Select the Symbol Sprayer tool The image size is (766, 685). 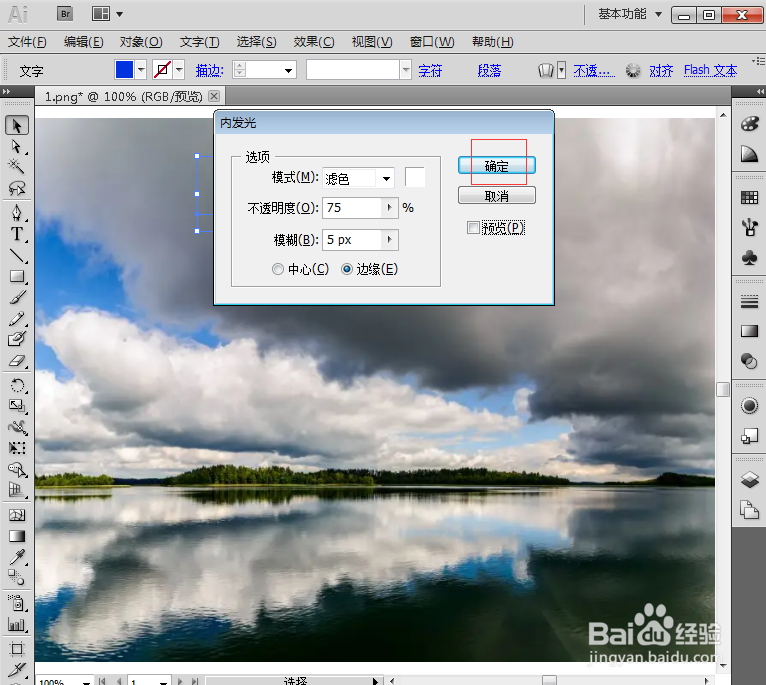[x=17, y=603]
